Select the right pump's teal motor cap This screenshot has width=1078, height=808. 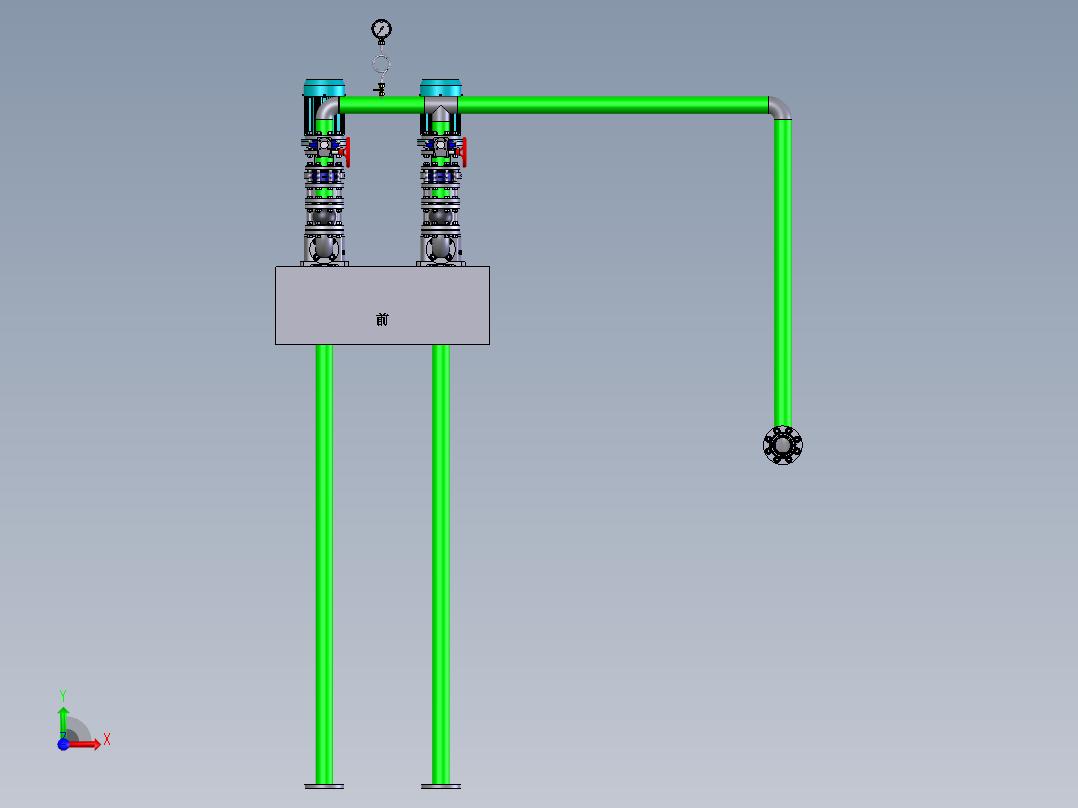pos(441,88)
